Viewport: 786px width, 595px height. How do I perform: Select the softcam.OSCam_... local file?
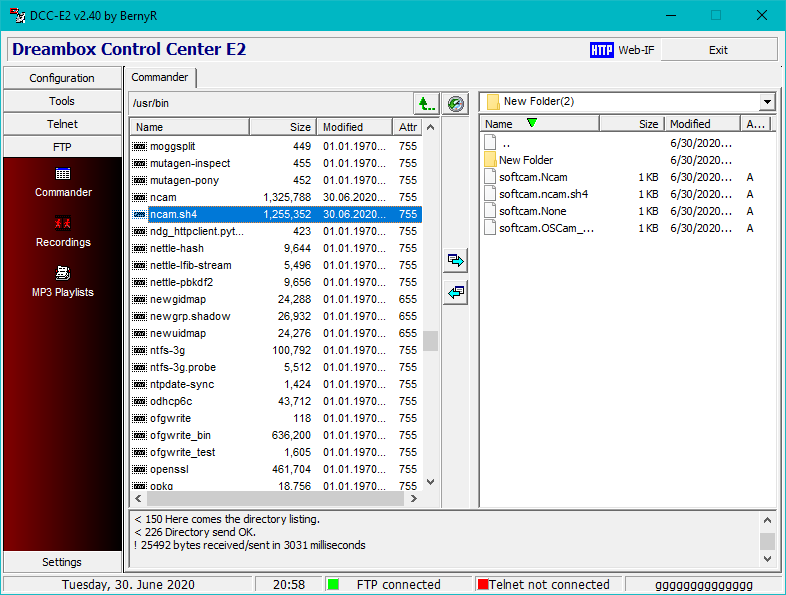(546, 229)
